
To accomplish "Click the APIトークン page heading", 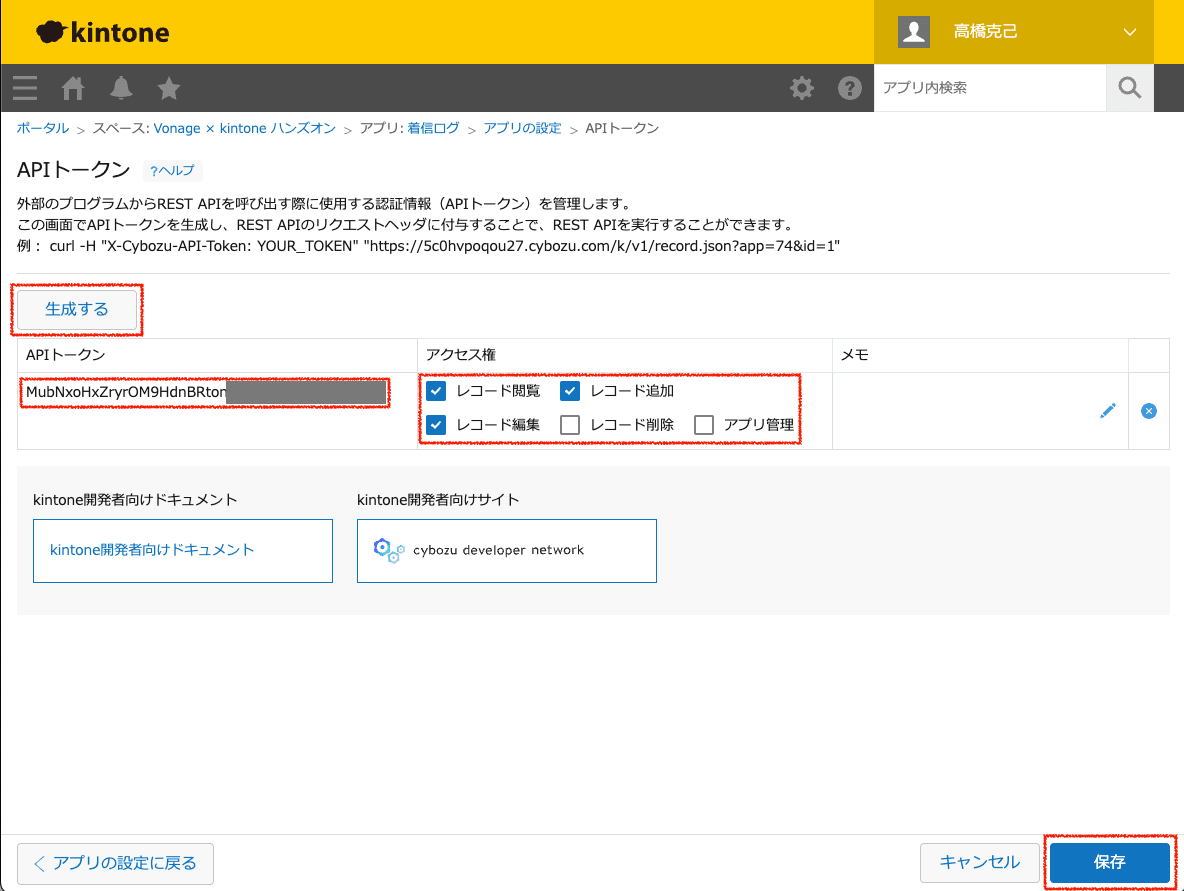I will (74, 170).
